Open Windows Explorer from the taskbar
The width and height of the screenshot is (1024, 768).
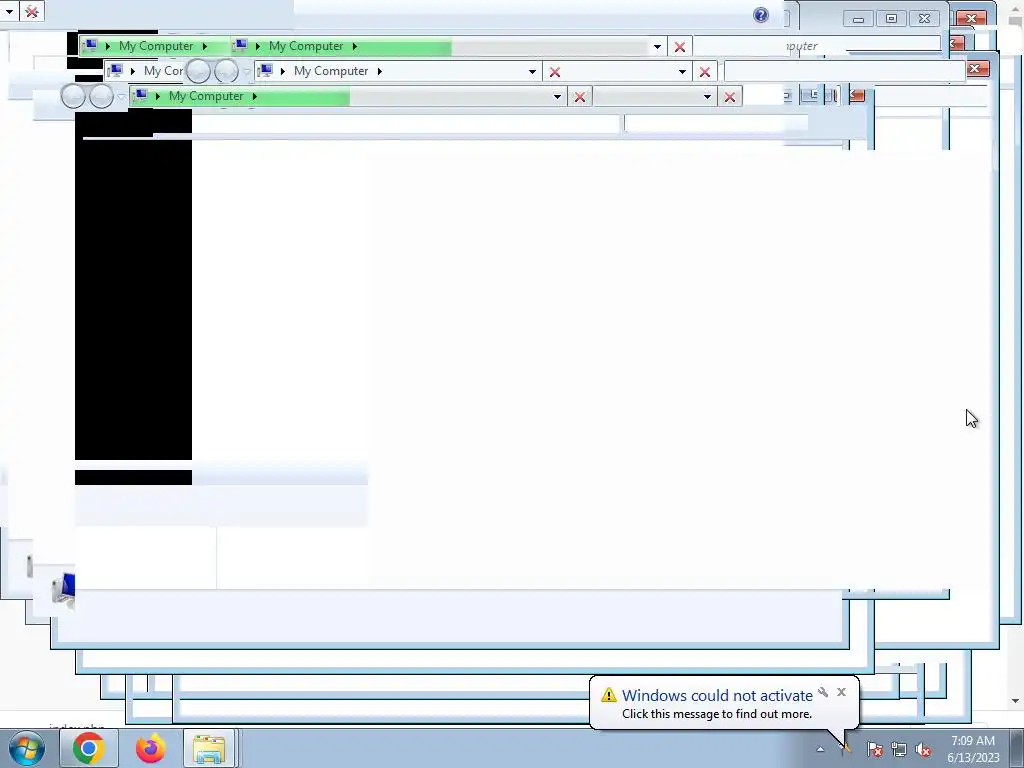click(209, 748)
